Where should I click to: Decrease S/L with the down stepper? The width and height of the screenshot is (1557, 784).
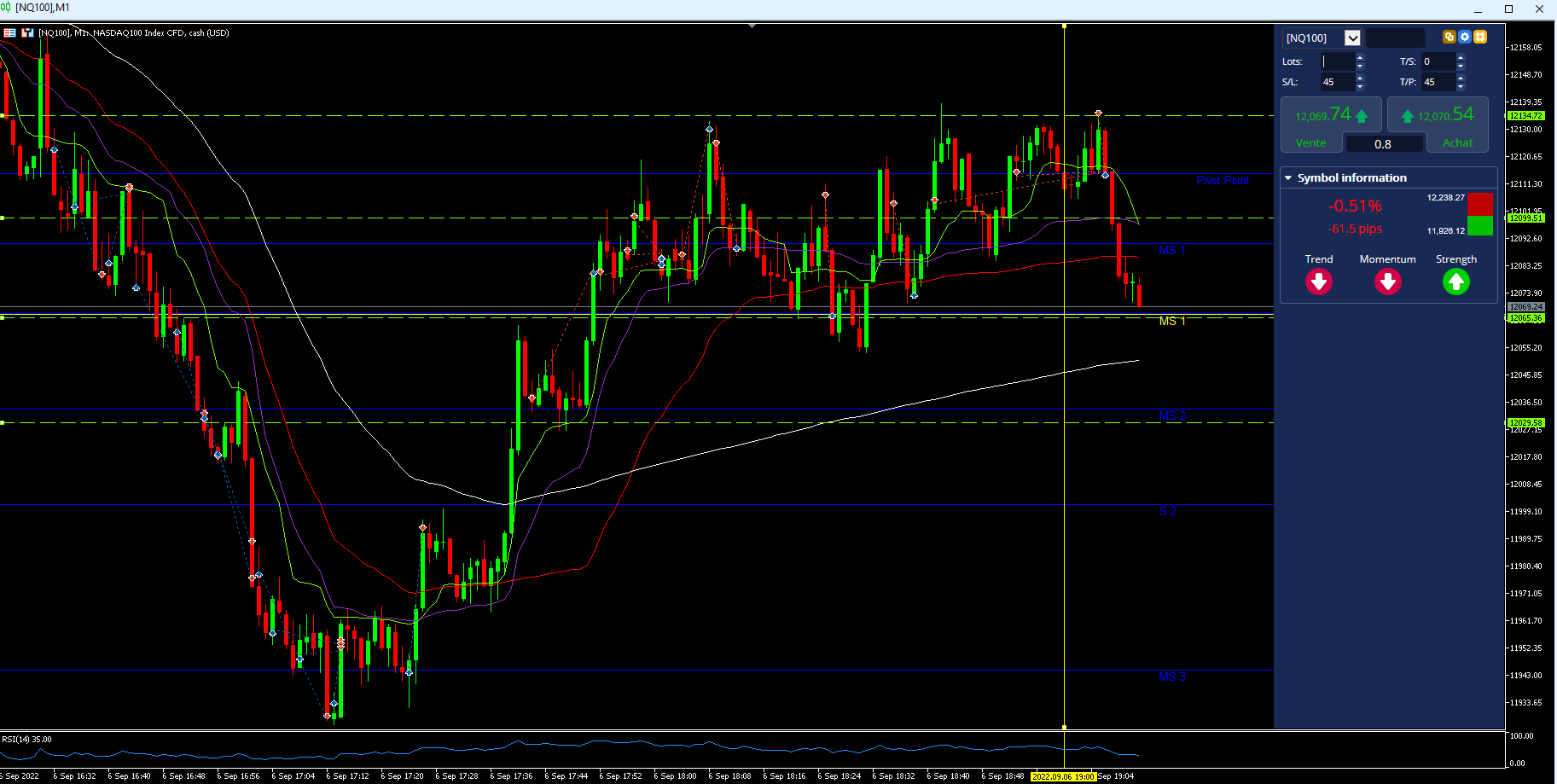pyautogui.click(x=1360, y=86)
